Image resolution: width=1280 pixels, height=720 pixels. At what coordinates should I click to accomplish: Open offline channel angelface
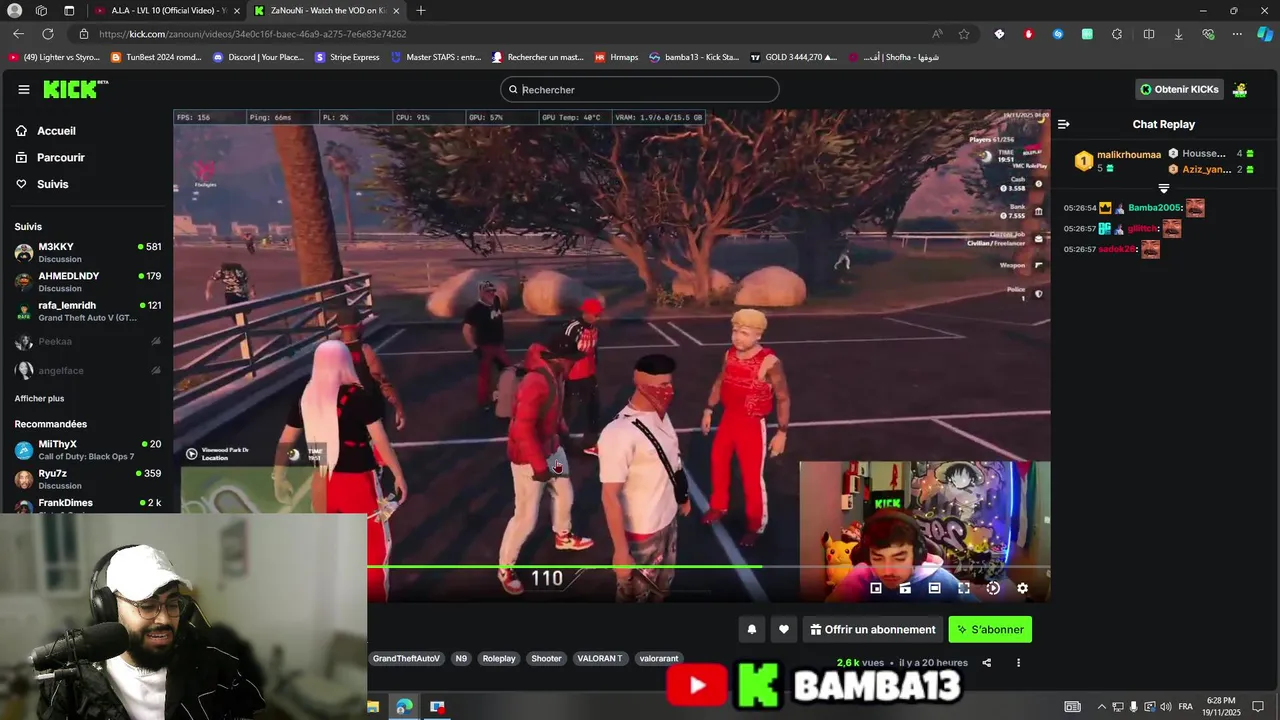(x=88, y=370)
